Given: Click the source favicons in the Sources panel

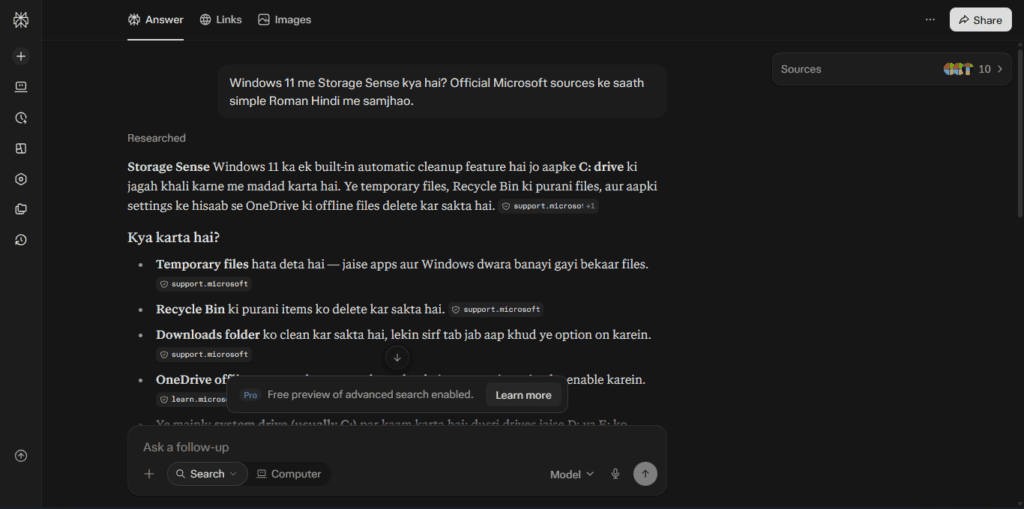Looking at the screenshot, I should coord(958,69).
